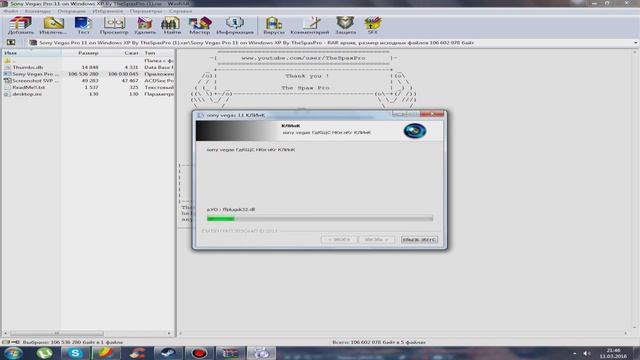
Task: Click the installer's blue lens logo
Action: tap(415, 131)
